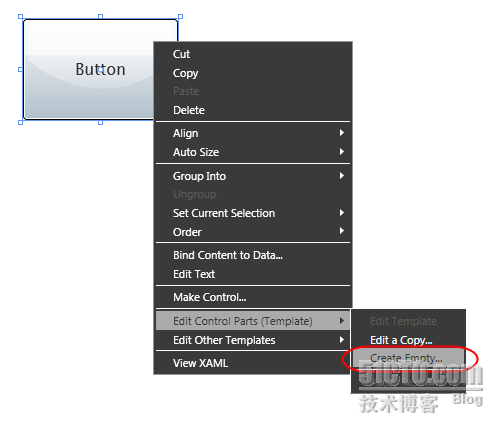Open the Group Into submenu
The height and width of the screenshot is (427, 497).
click(253, 176)
